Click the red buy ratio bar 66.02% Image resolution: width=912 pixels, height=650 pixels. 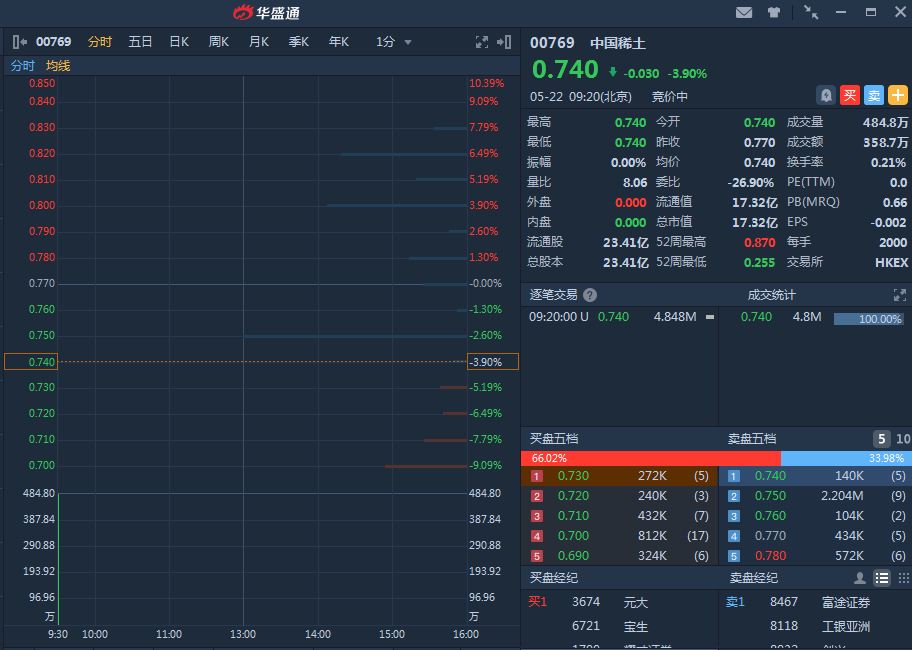tap(650, 458)
